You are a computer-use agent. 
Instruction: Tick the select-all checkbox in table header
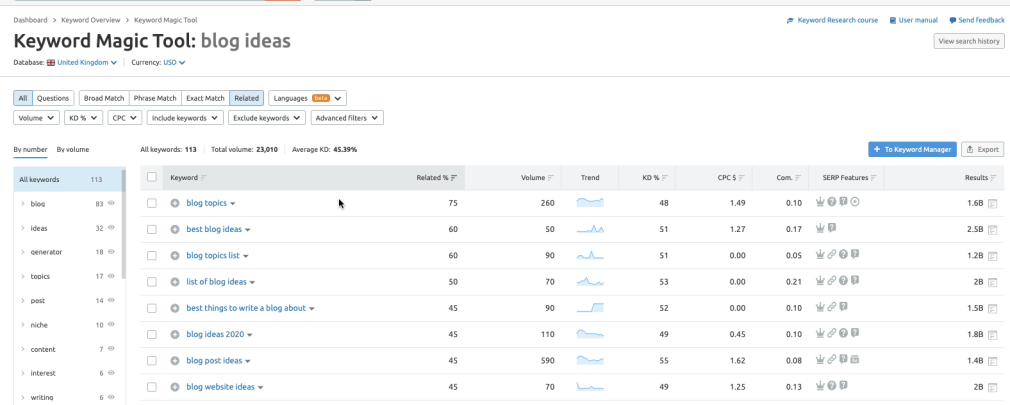(x=152, y=177)
